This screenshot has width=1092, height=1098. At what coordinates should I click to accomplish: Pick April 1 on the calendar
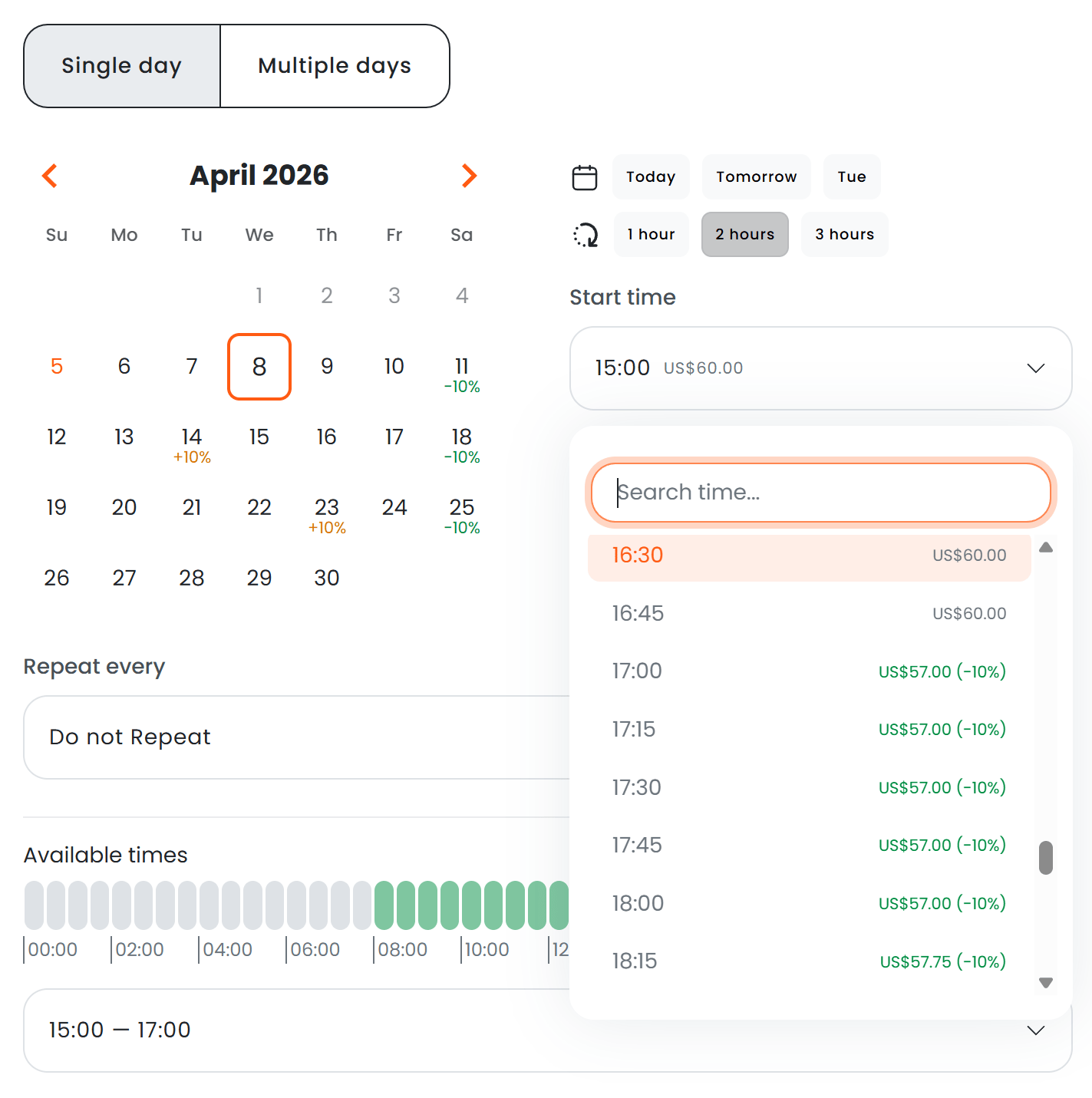[x=259, y=295]
